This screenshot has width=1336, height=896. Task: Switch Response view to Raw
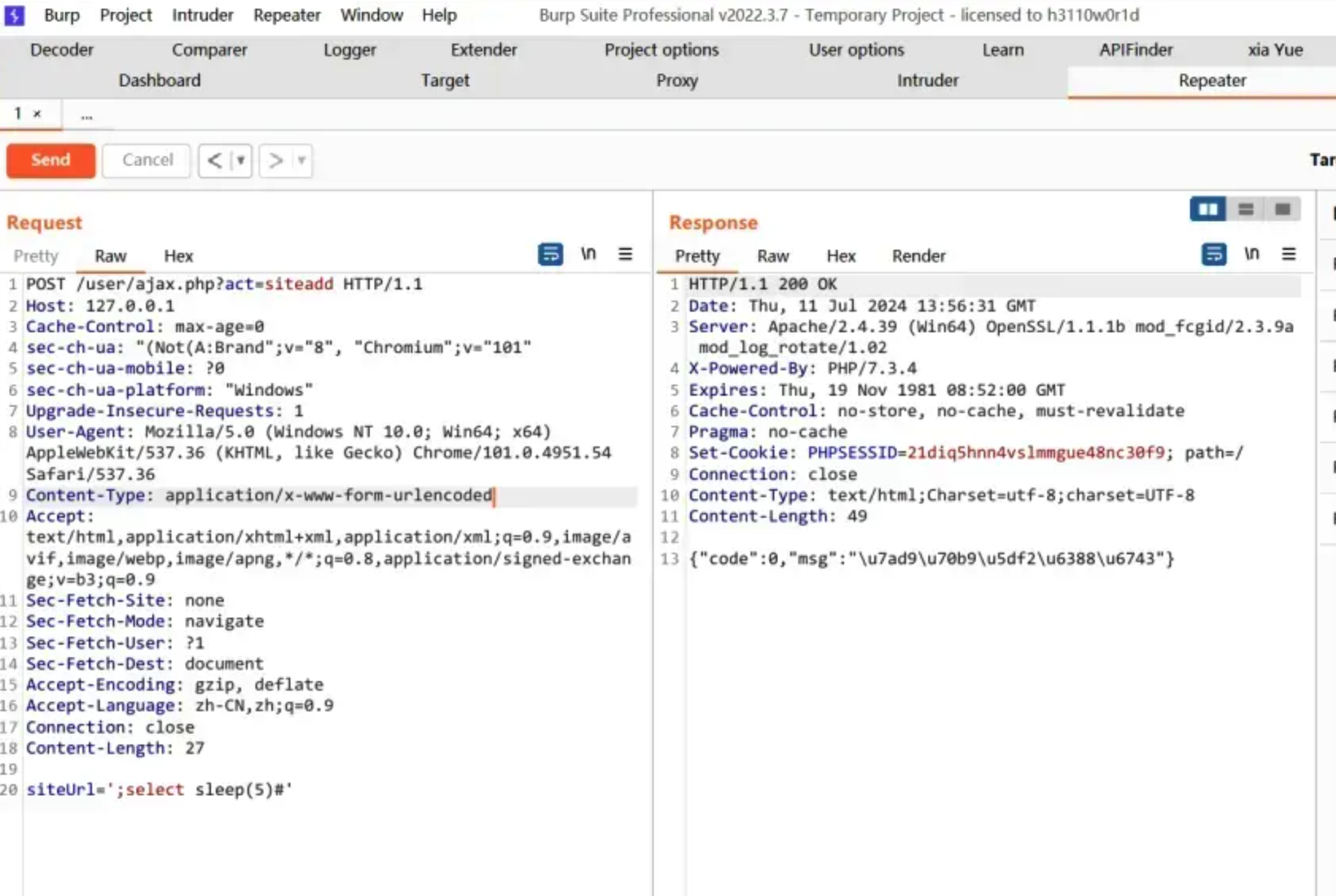773,256
